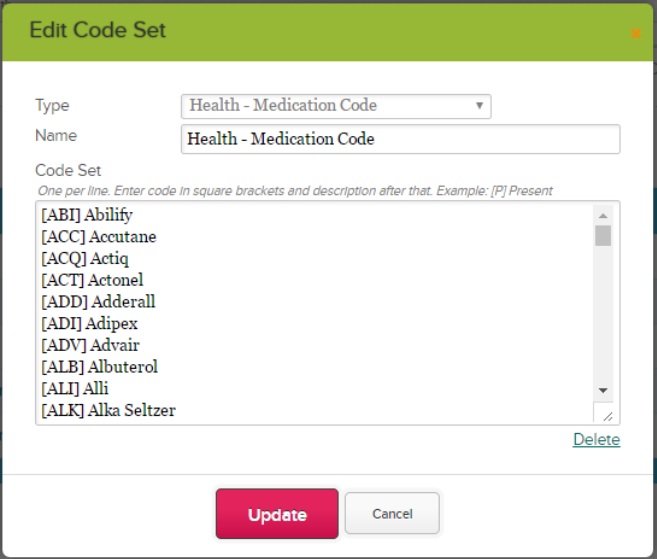657x559 pixels.
Task: Place cursor on the [ACC] Accutane line
Action: point(98,237)
